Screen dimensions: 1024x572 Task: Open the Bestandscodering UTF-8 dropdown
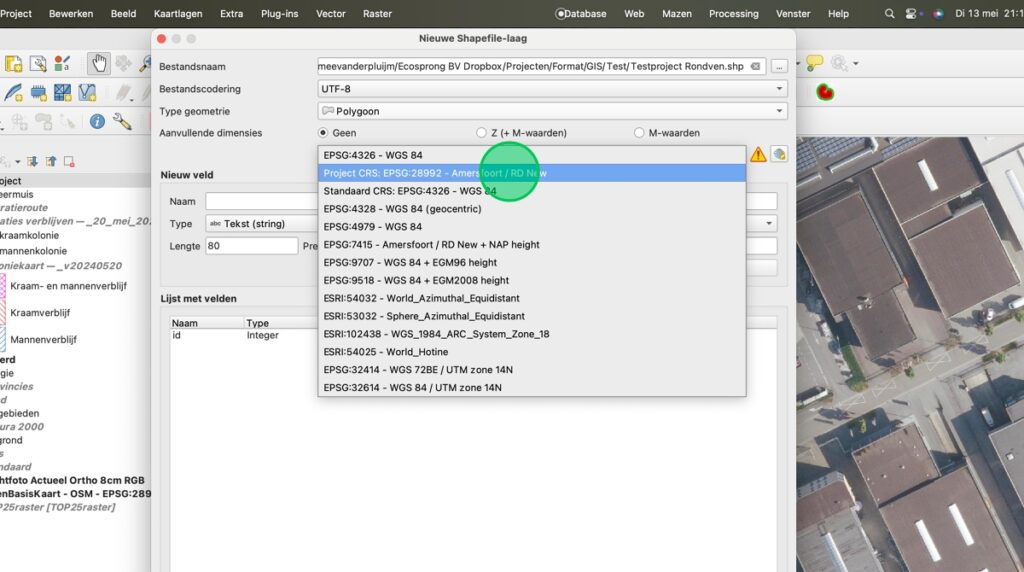(552, 89)
